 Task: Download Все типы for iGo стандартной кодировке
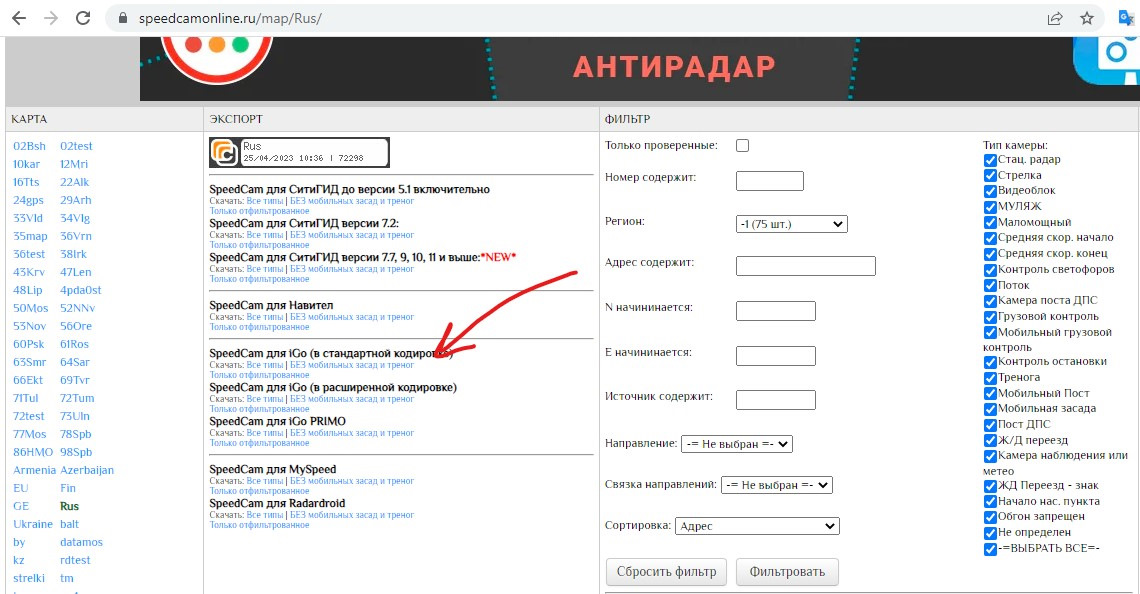(x=265, y=365)
